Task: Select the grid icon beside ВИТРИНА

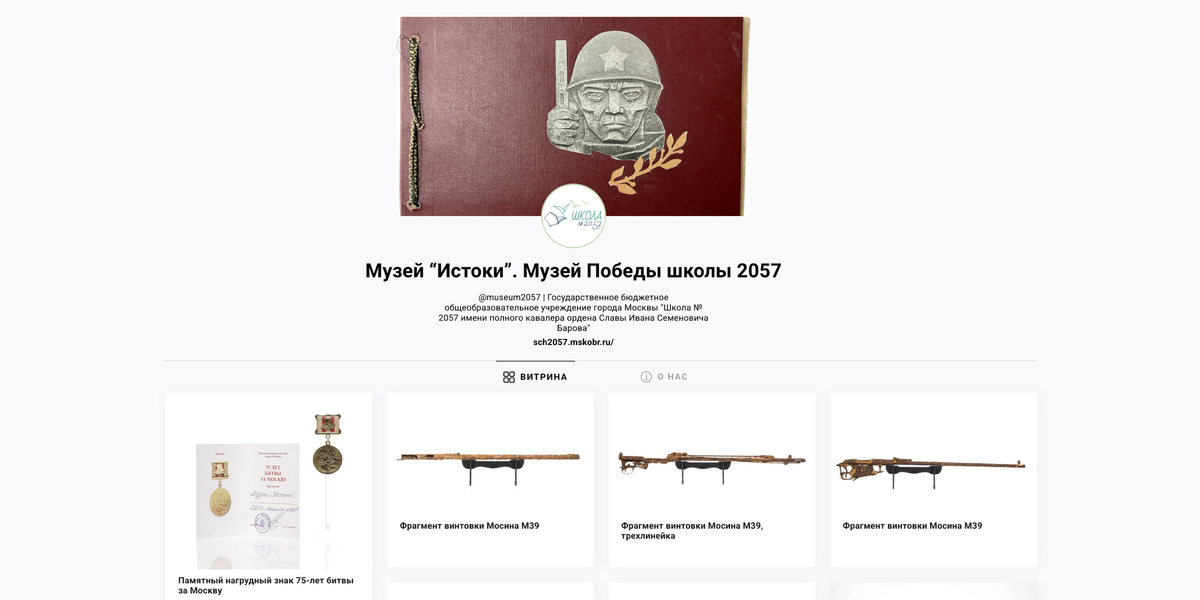Action: 509,377
